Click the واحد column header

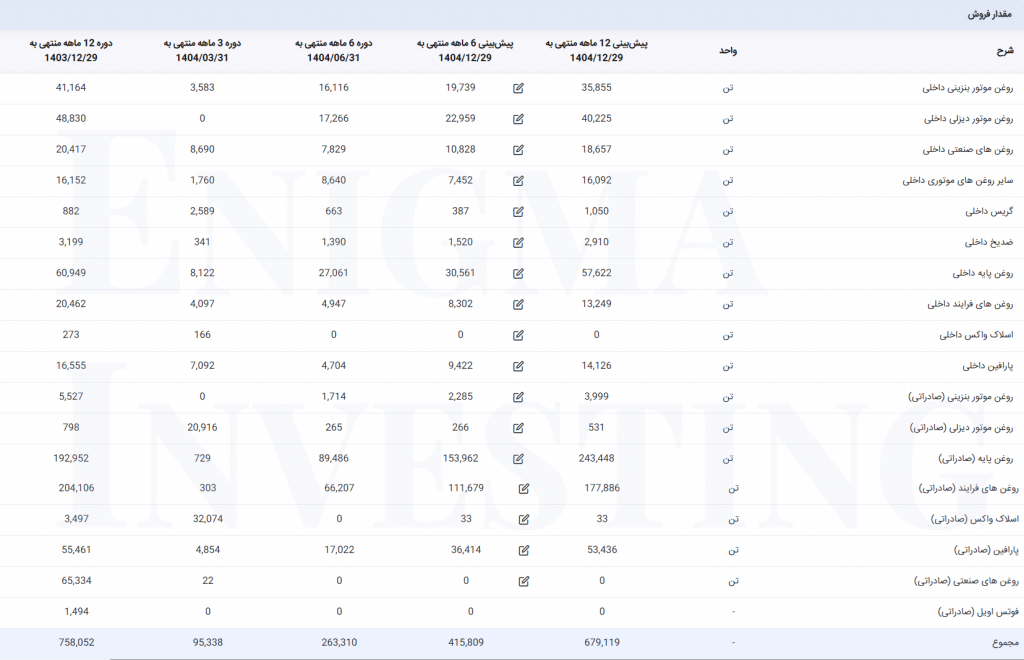pyautogui.click(x=728, y=50)
